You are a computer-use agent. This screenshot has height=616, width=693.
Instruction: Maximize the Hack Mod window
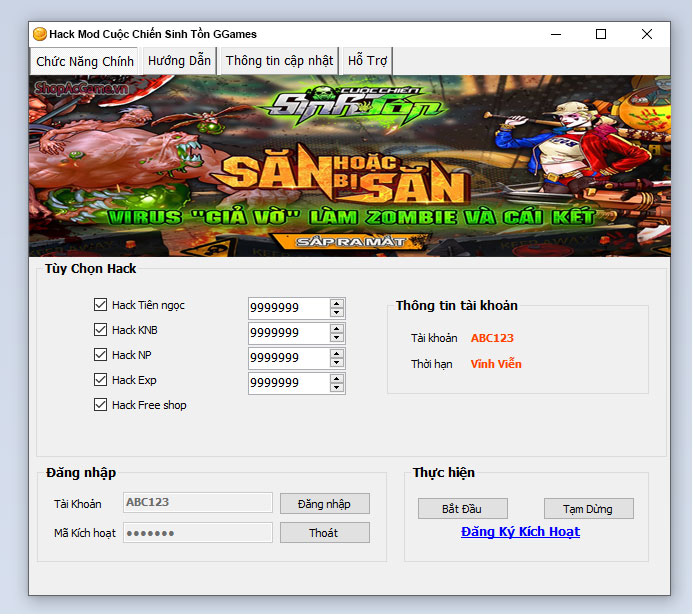[601, 34]
